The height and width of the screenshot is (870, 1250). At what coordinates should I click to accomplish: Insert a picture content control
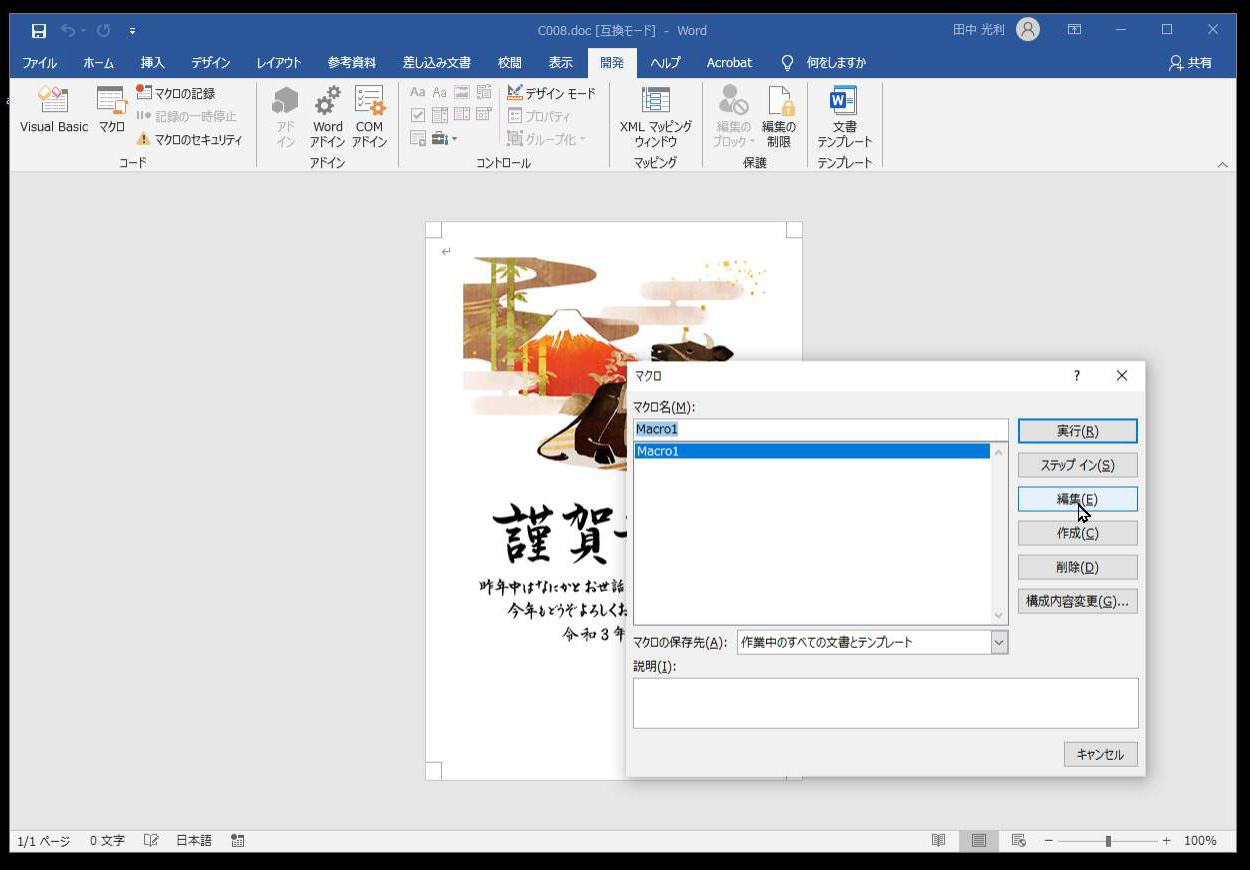[x=462, y=93]
